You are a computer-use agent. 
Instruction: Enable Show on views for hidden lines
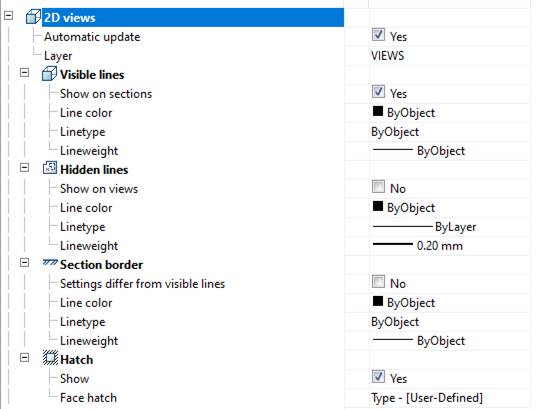378,187
